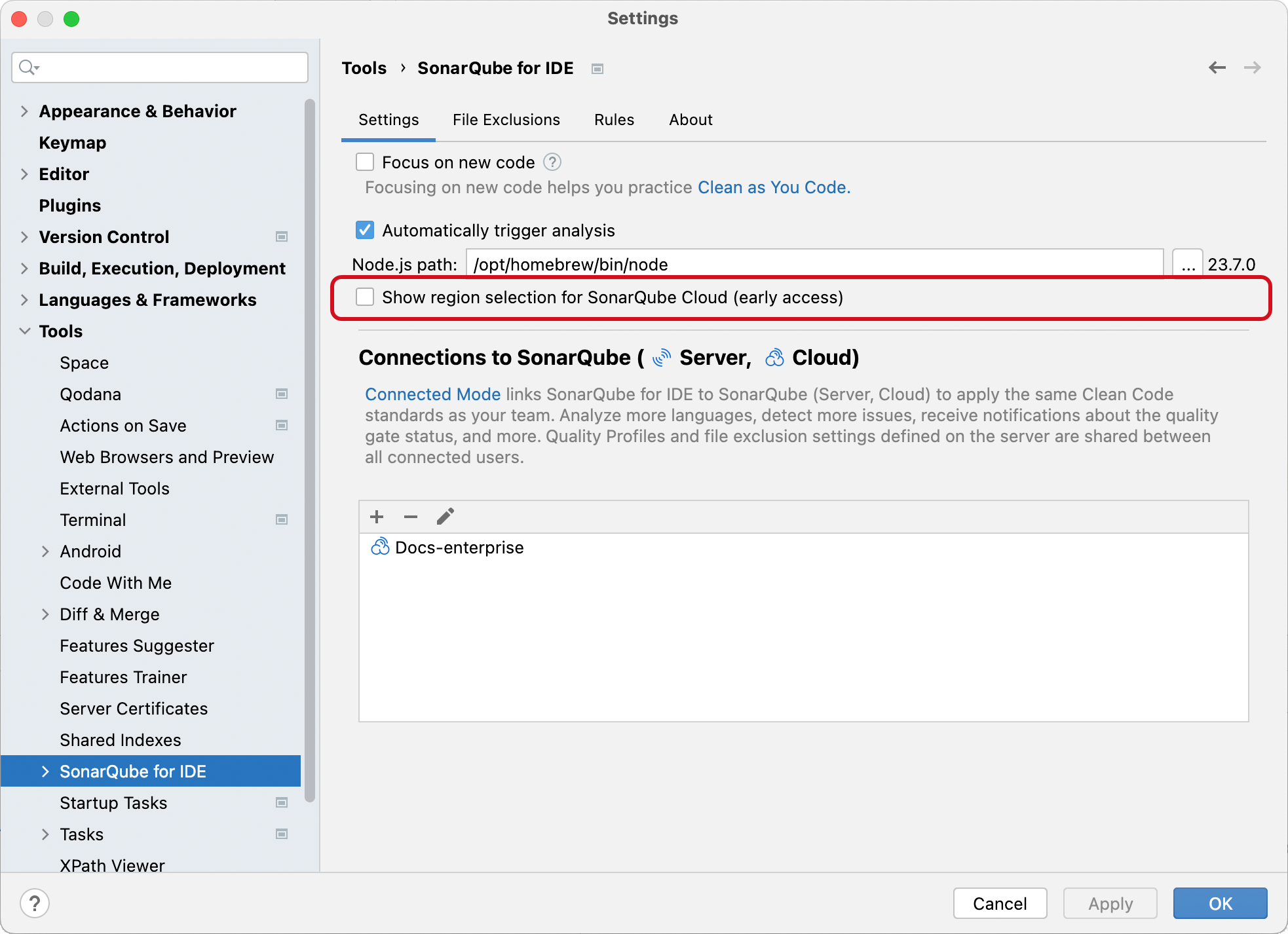Add a new SonarQube connection
This screenshot has width=1288, height=934.
tap(377, 516)
